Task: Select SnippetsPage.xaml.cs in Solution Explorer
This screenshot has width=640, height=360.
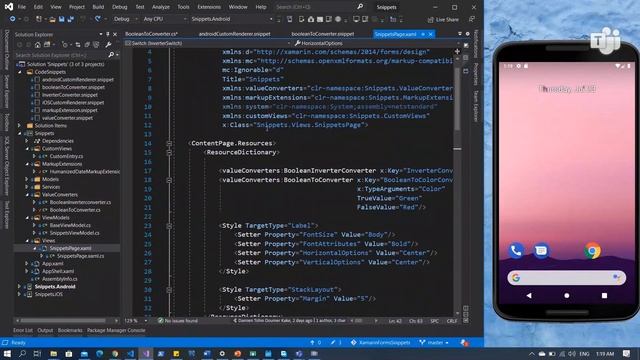Action: (80, 256)
